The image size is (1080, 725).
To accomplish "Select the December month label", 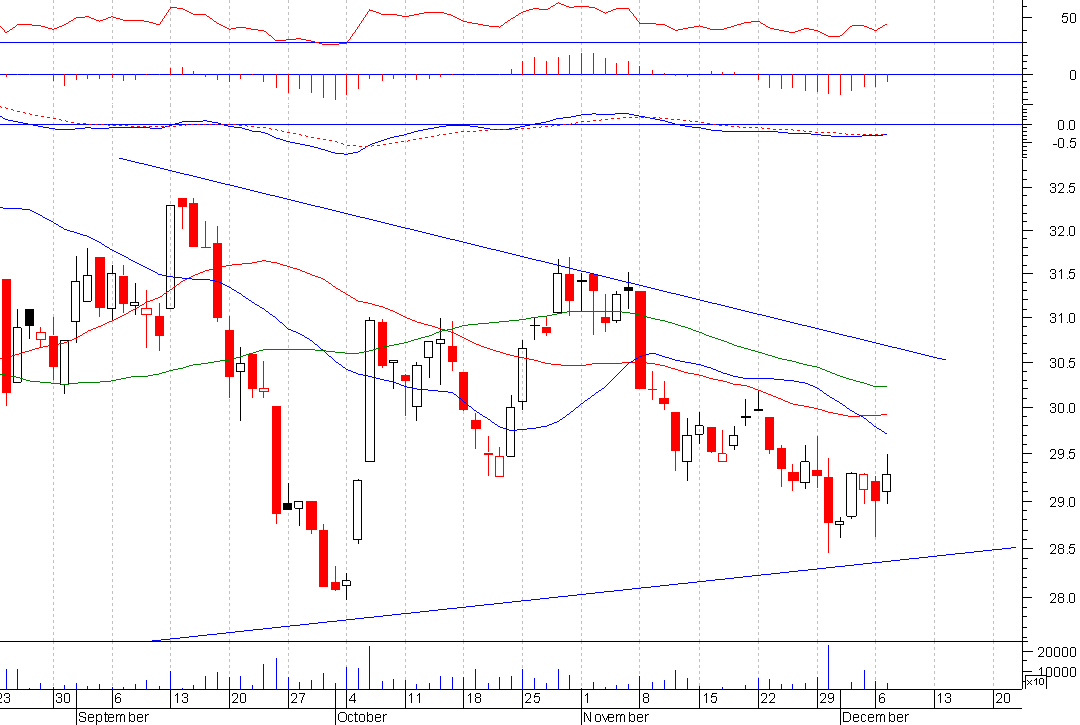I will [x=875, y=717].
